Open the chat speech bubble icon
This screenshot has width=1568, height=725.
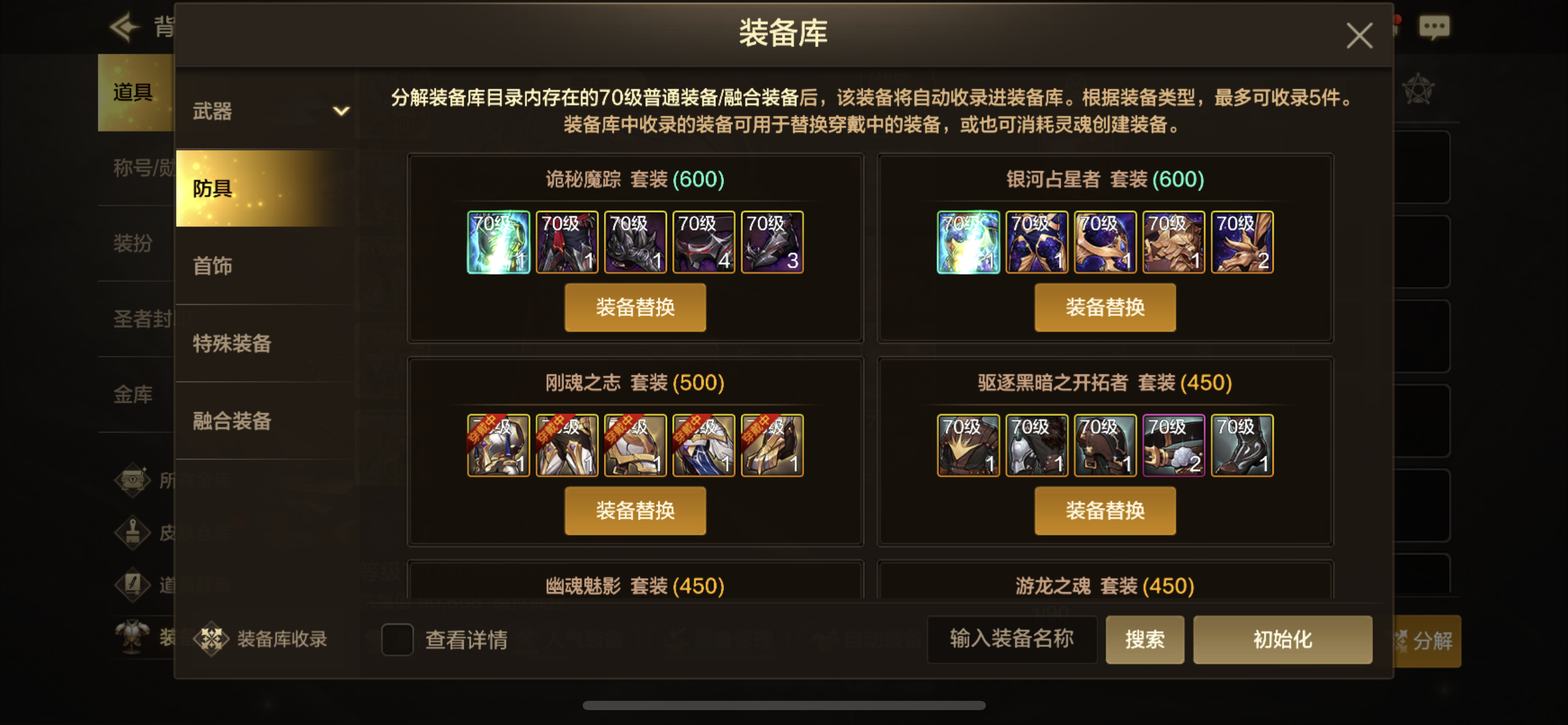click(x=1434, y=28)
